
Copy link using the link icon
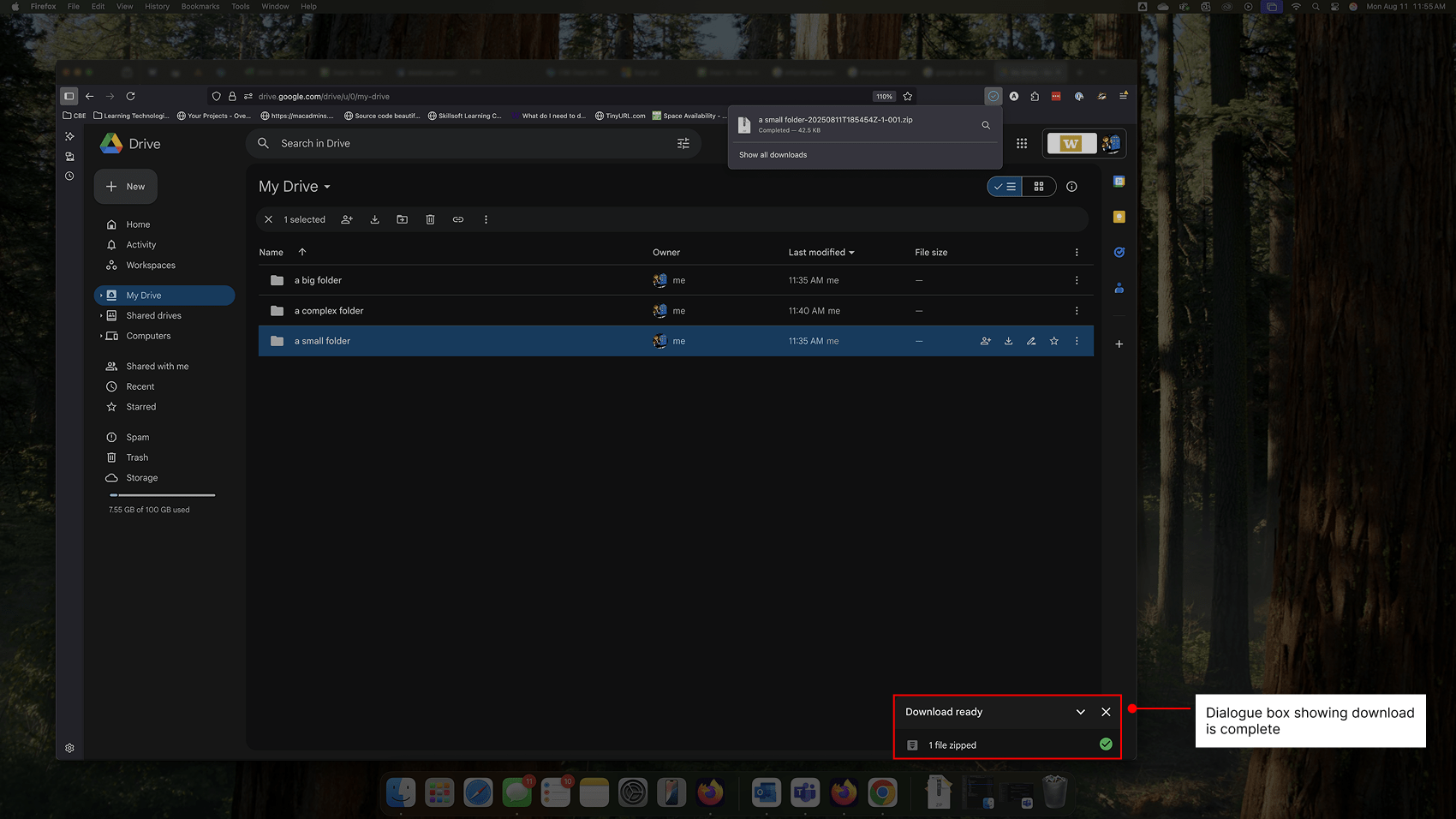tap(458, 219)
